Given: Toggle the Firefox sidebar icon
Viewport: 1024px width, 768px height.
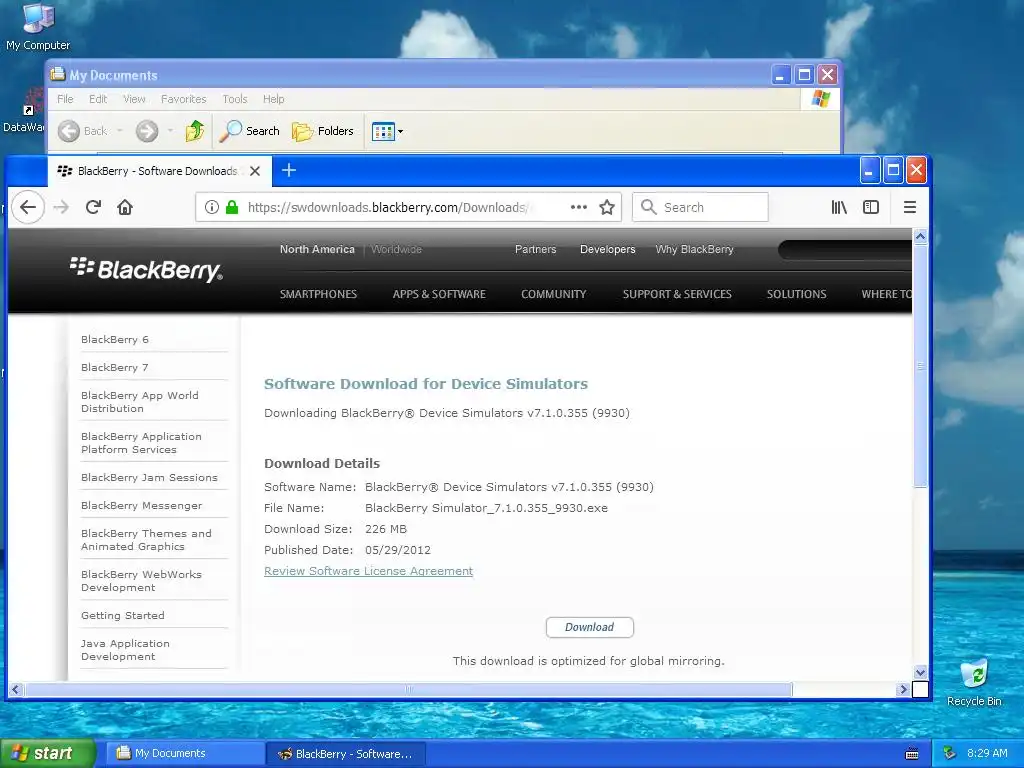Looking at the screenshot, I should pyautogui.click(x=871, y=207).
